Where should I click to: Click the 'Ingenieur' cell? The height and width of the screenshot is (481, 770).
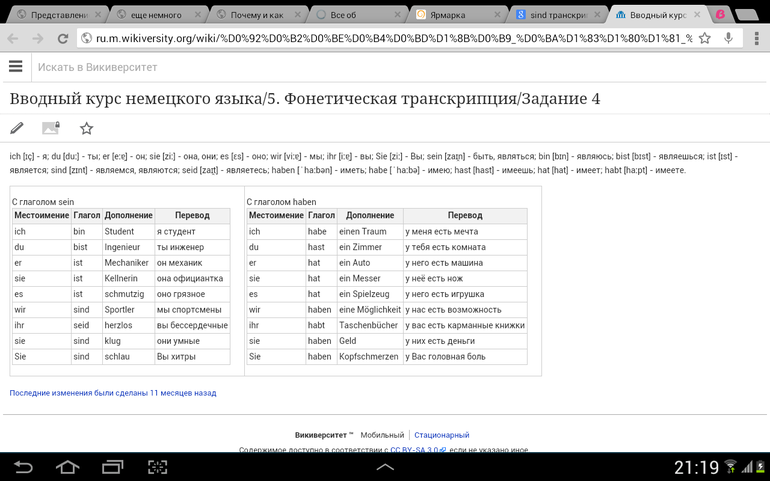click(x=128, y=247)
